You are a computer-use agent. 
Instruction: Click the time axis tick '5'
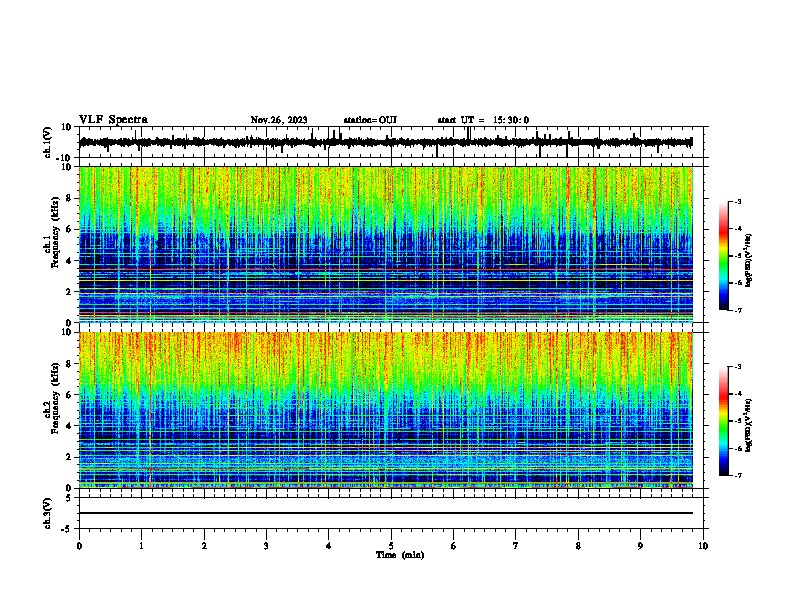click(391, 546)
